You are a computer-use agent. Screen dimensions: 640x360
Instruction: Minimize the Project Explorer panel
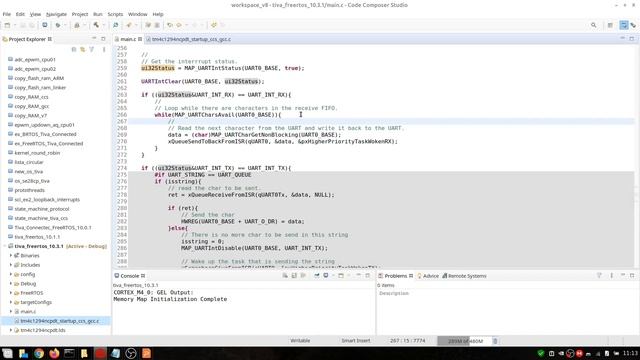click(x=94, y=39)
